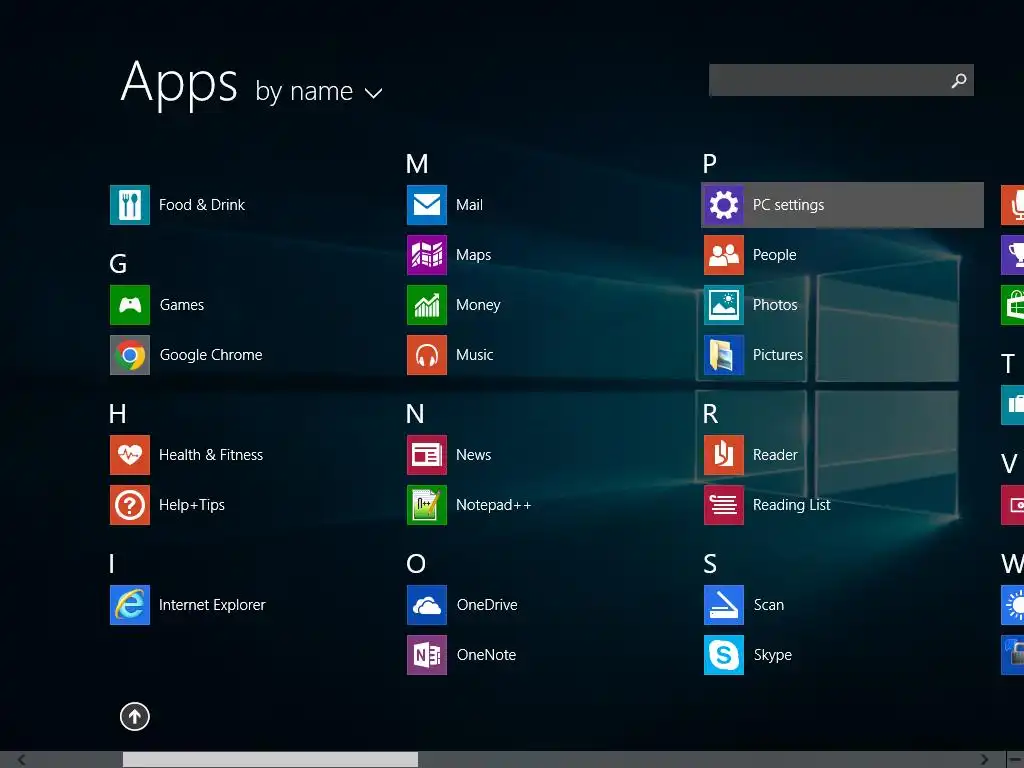1024x768 pixels.
Task: Launch the Notepad++ icon
Action: pyautogui.click(x=427, y=505)
